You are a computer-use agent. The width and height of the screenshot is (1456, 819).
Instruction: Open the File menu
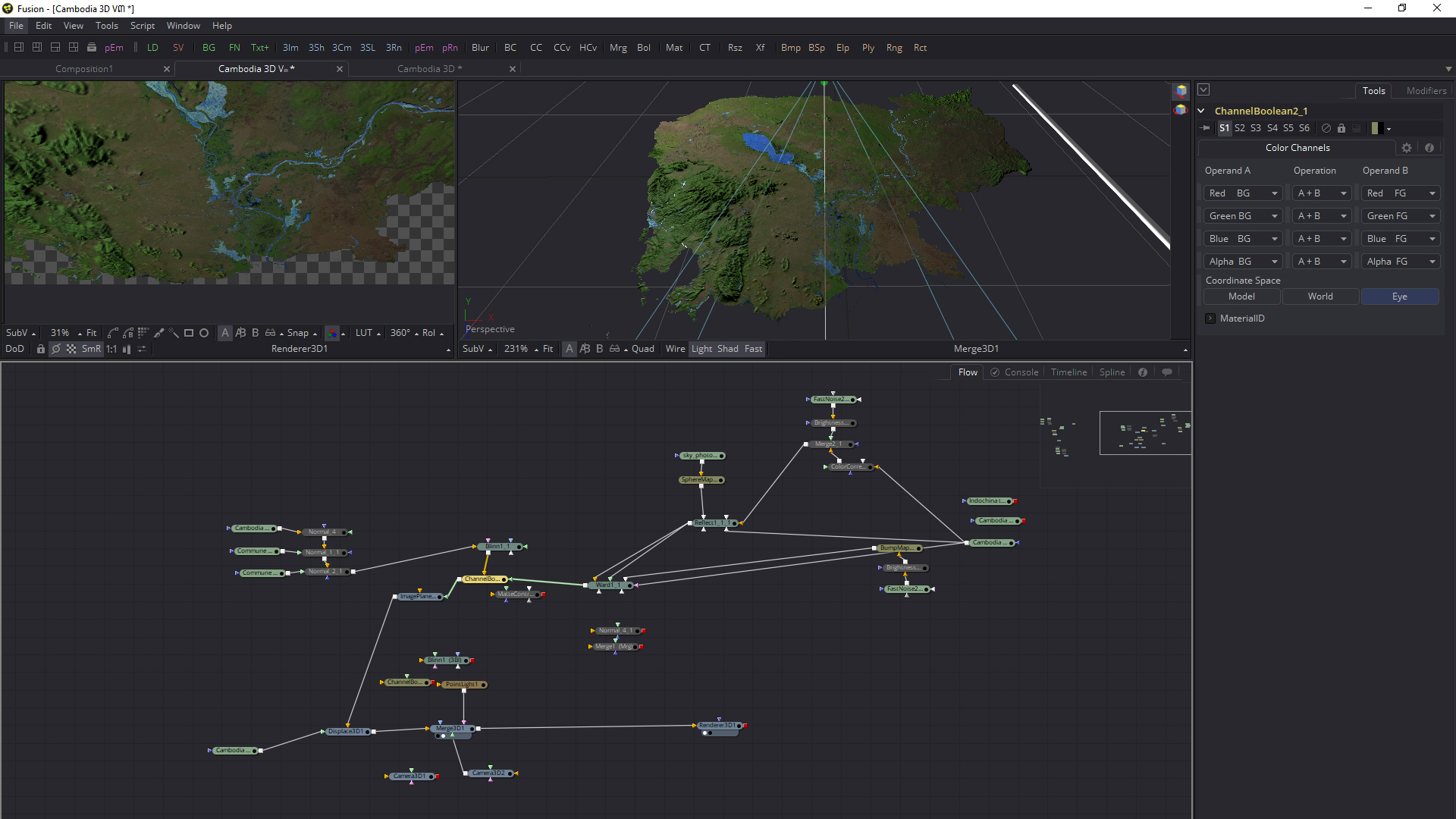click(16, 26)
